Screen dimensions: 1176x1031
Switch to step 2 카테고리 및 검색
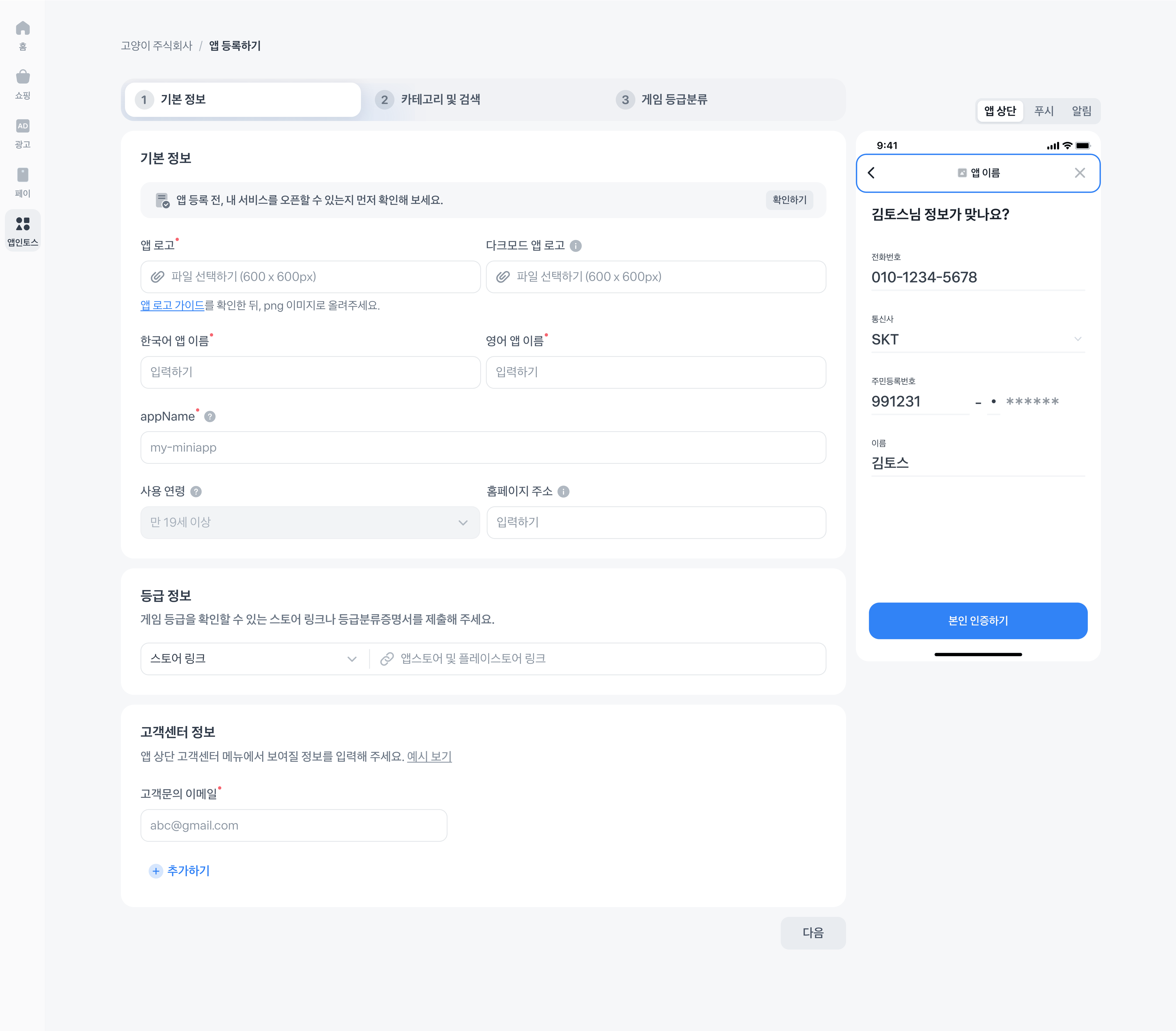[440, 100]
